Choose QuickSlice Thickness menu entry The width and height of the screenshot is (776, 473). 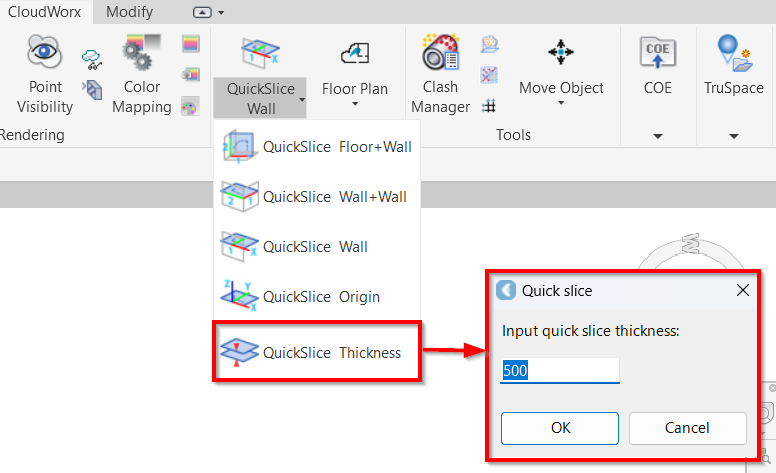point(317,352)
